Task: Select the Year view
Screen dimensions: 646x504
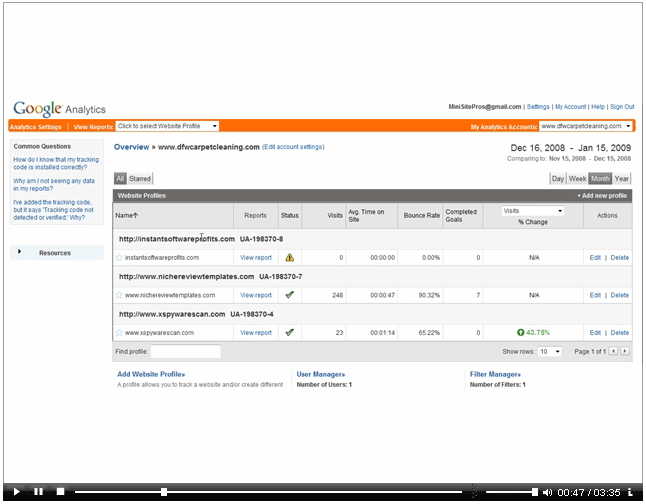Action: (x=622, y=178)
